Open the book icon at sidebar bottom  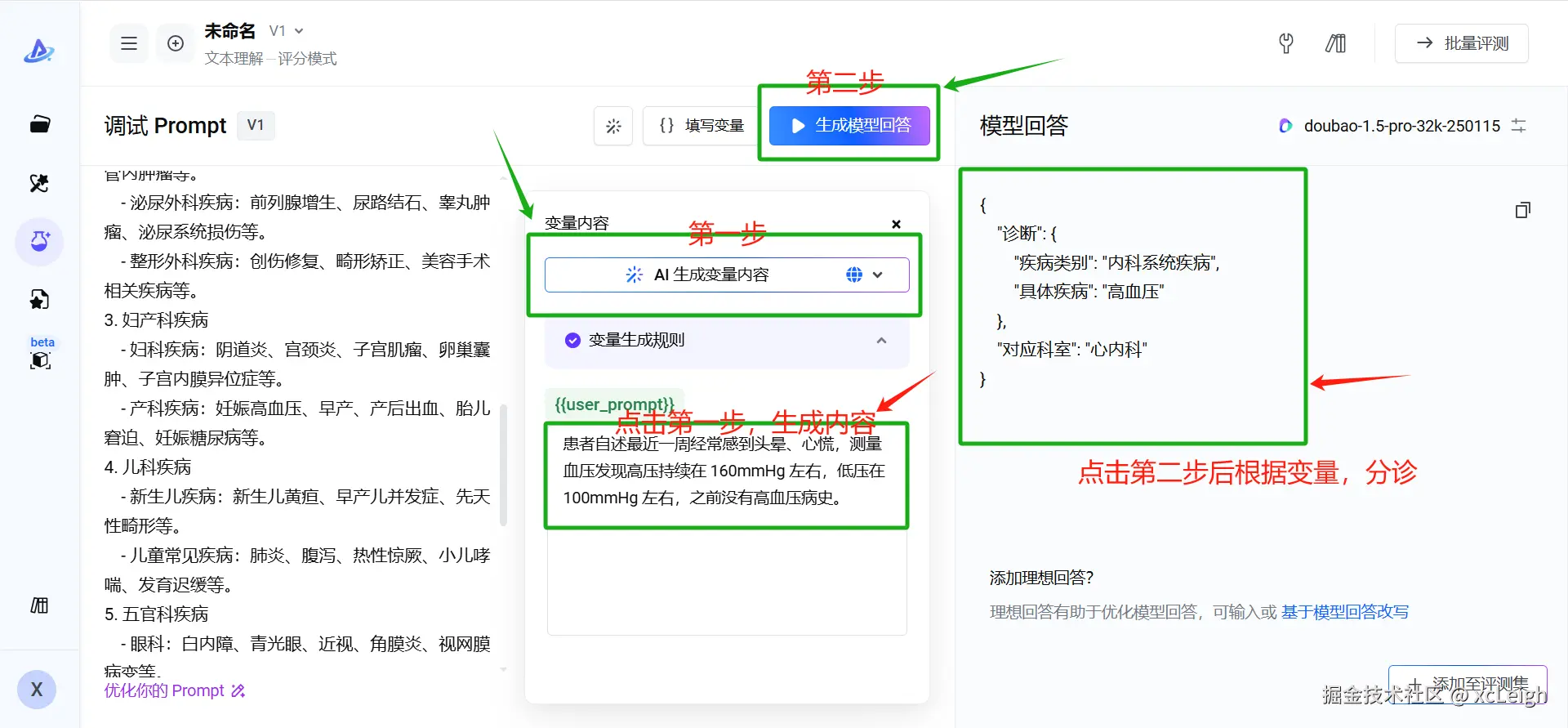[39, 605]
